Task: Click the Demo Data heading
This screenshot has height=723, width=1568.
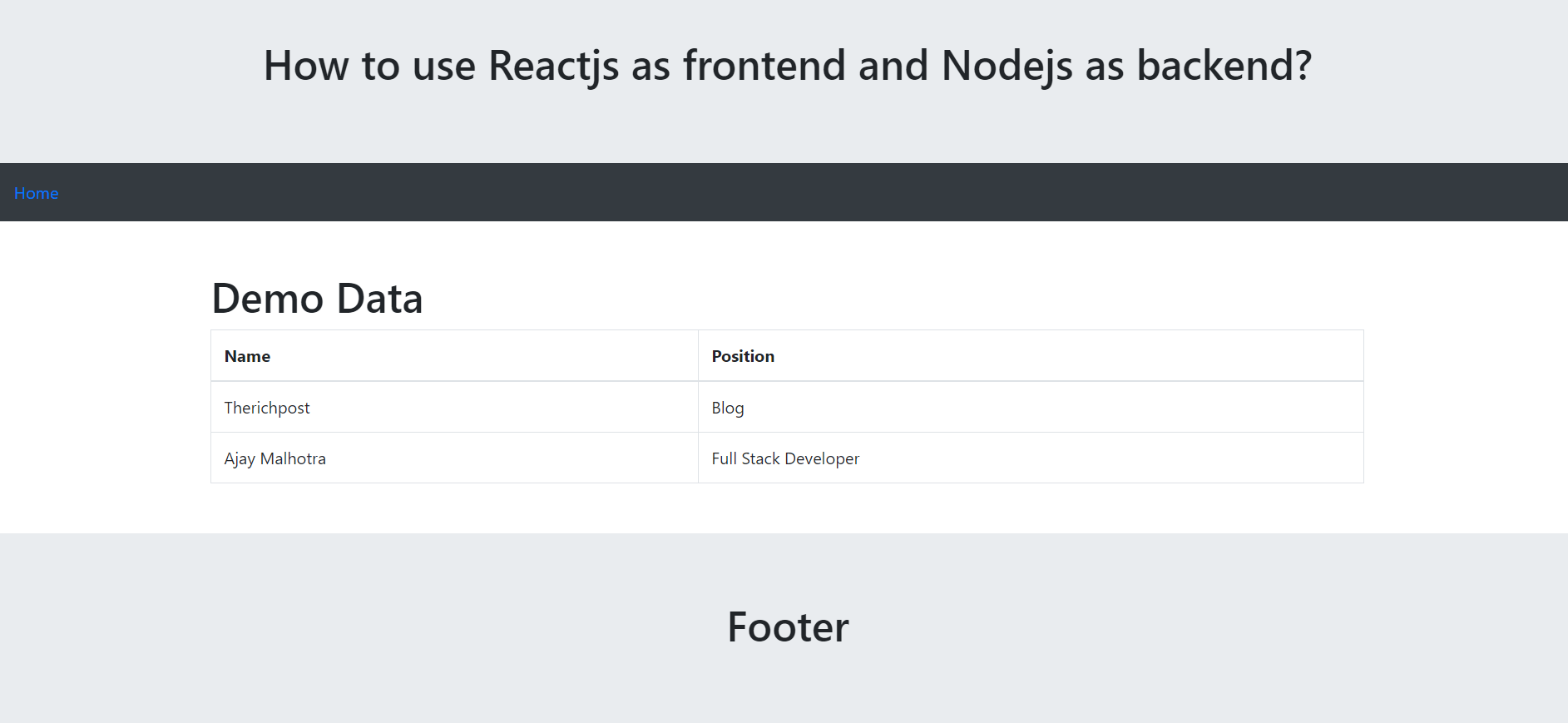Action: point(318,299)
